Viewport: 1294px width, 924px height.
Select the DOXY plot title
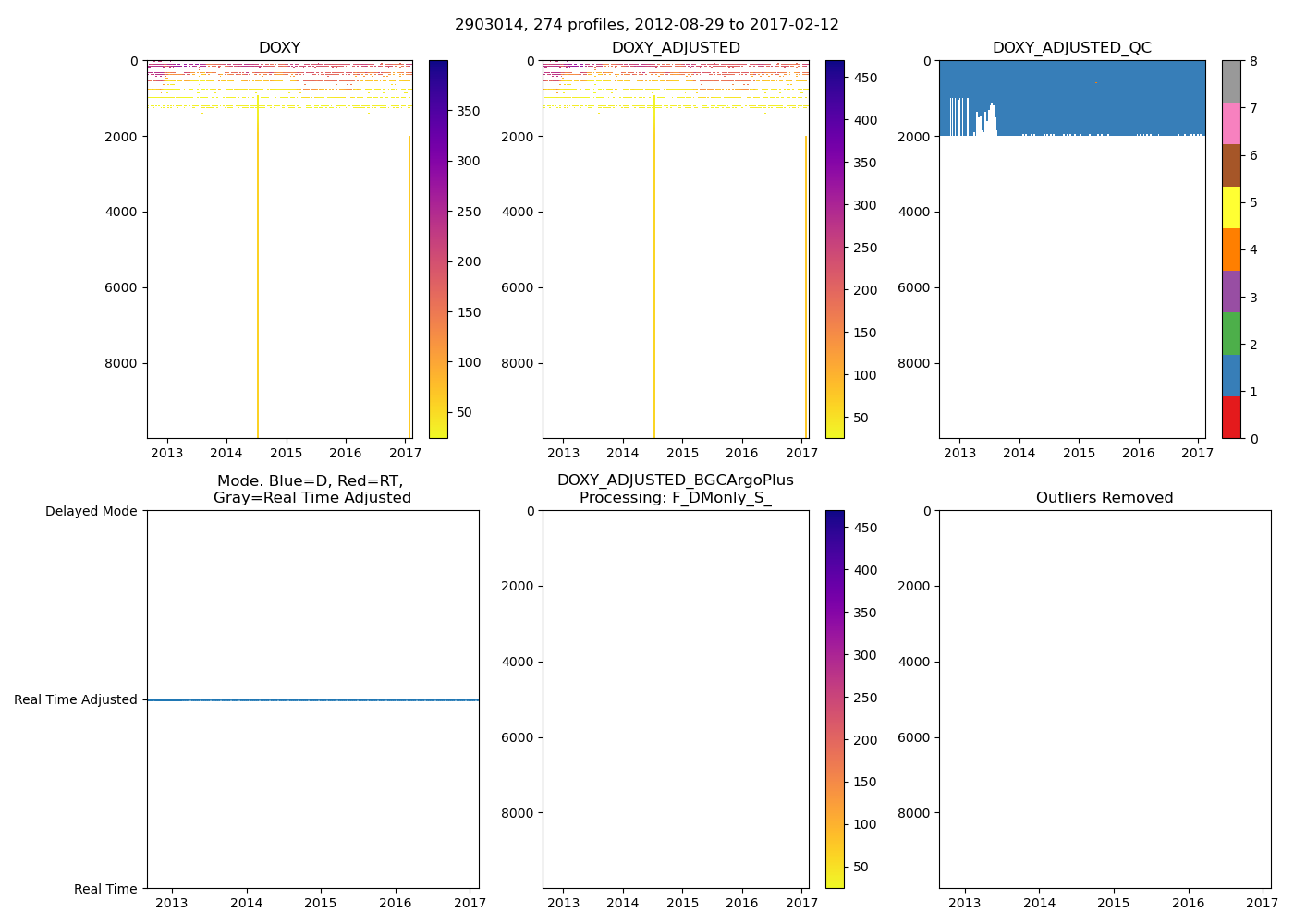279,48
